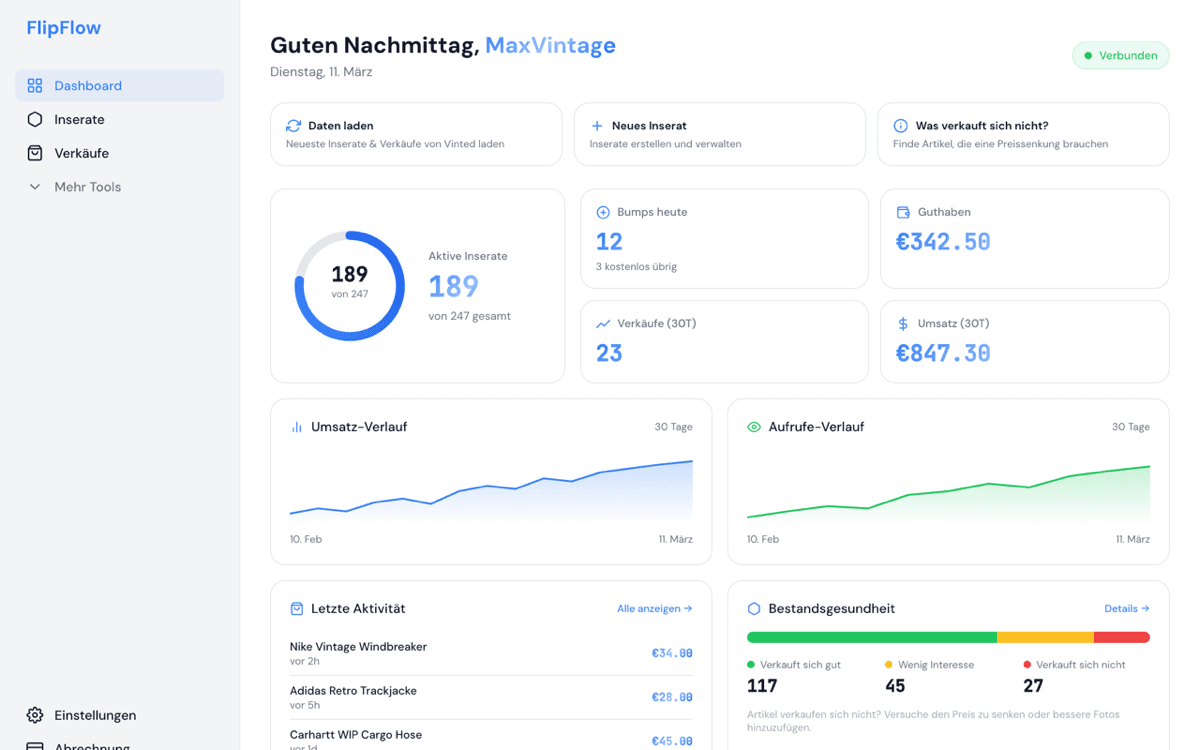This screenshot has width=1200, height=750.
Task: Click the plus icon for Neues Inserat
Action: click(597, 126)
